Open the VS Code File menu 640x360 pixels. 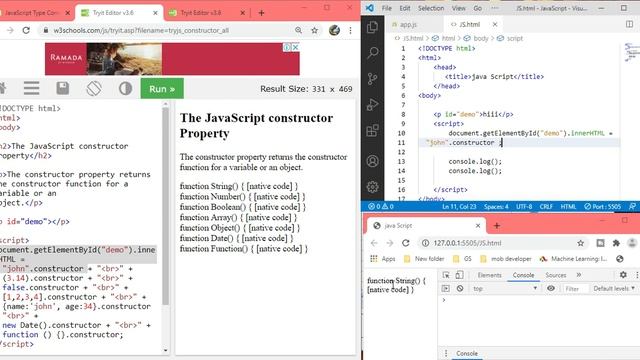(x=387, y=8)
